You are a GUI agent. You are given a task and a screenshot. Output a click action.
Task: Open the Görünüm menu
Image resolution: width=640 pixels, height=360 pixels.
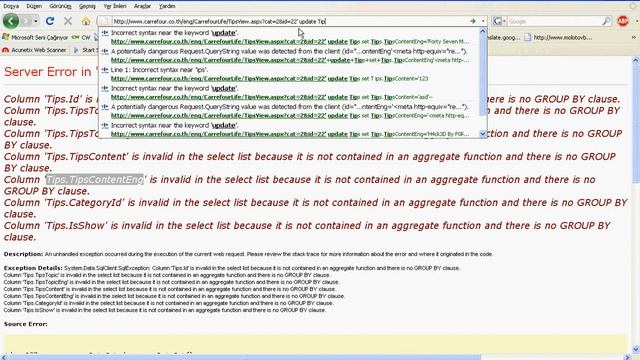pos(60,6)
